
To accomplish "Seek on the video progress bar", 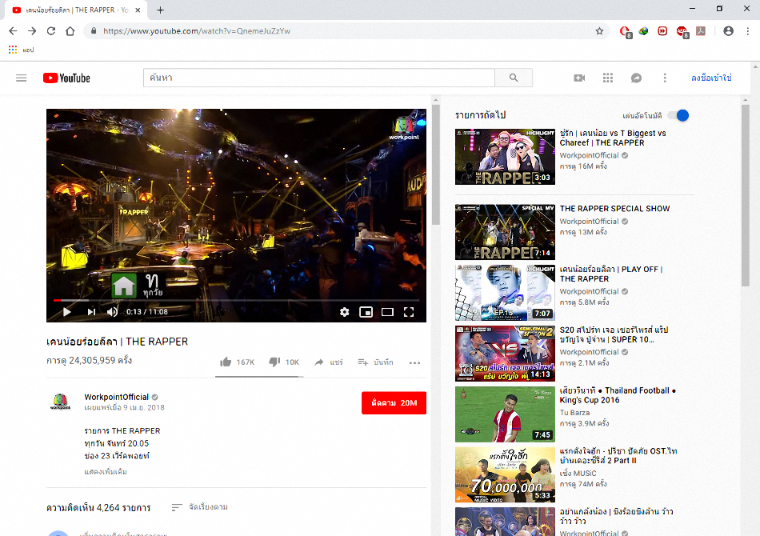I will coord(236,300).
